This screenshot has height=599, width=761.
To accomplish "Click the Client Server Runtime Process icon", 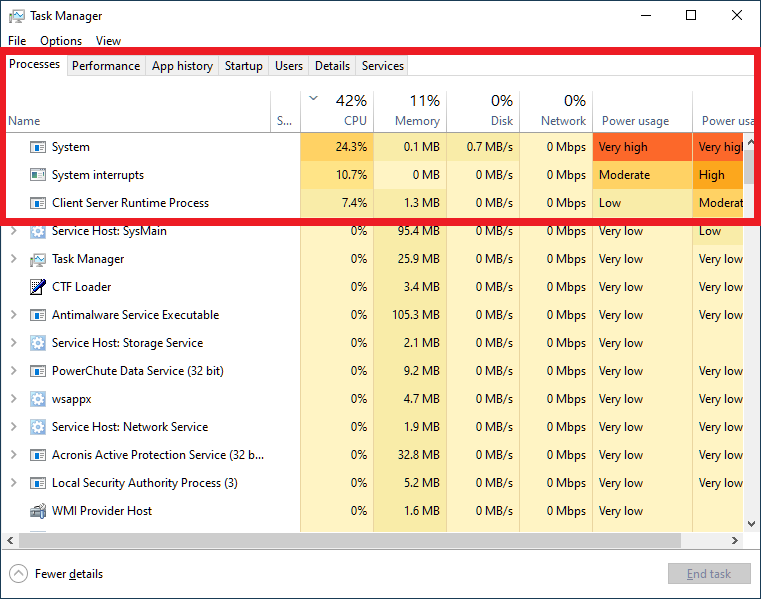I will coord(38,203).
